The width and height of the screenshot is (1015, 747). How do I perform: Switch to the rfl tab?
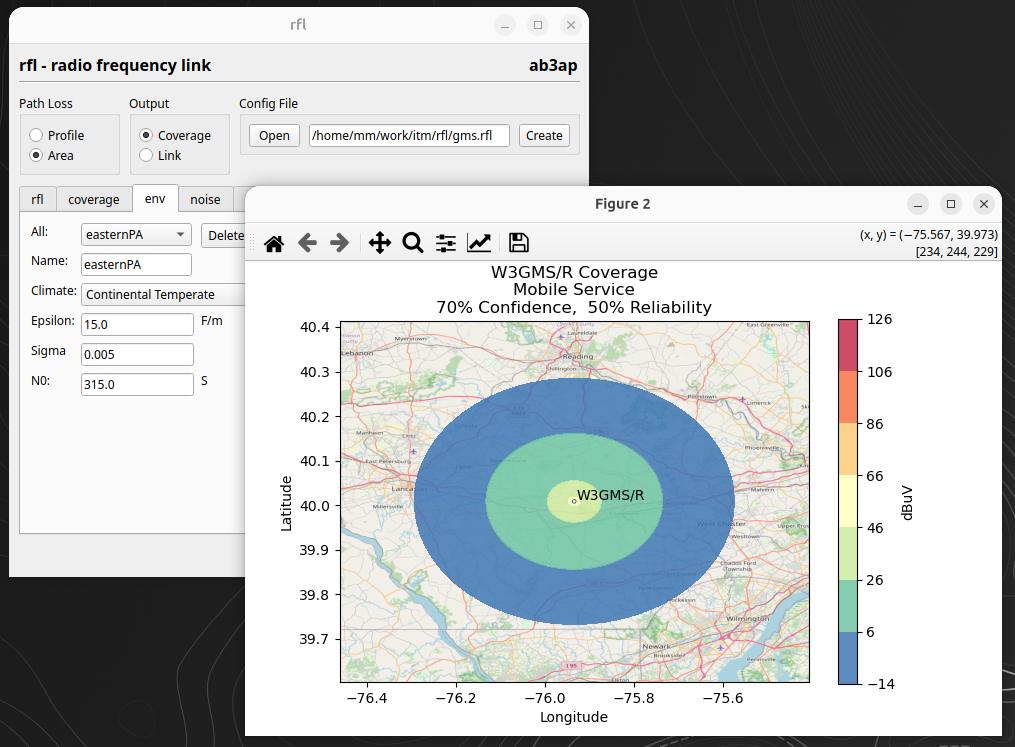click(x=38, y=199)
